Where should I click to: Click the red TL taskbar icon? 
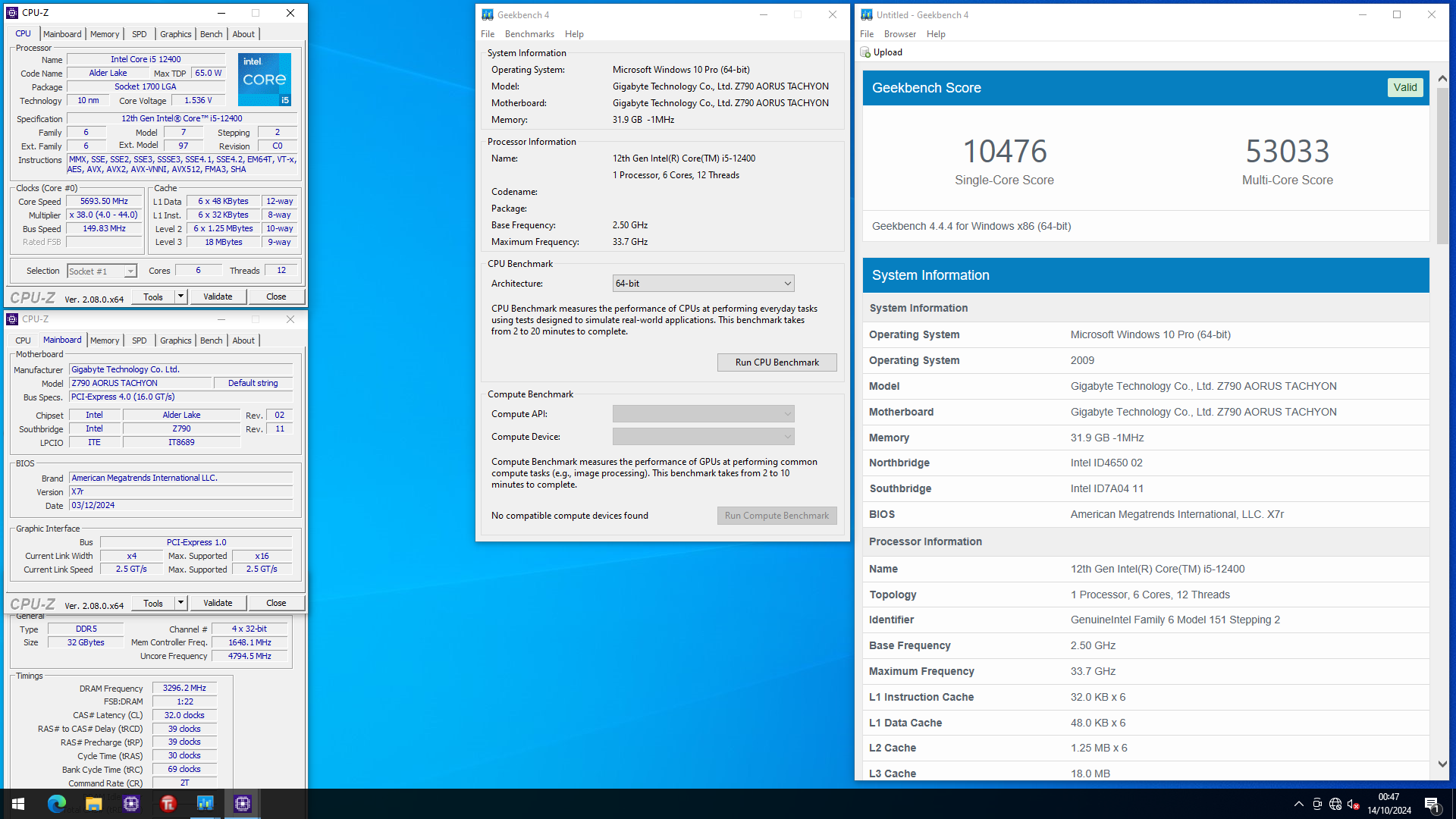click(168, 804)
